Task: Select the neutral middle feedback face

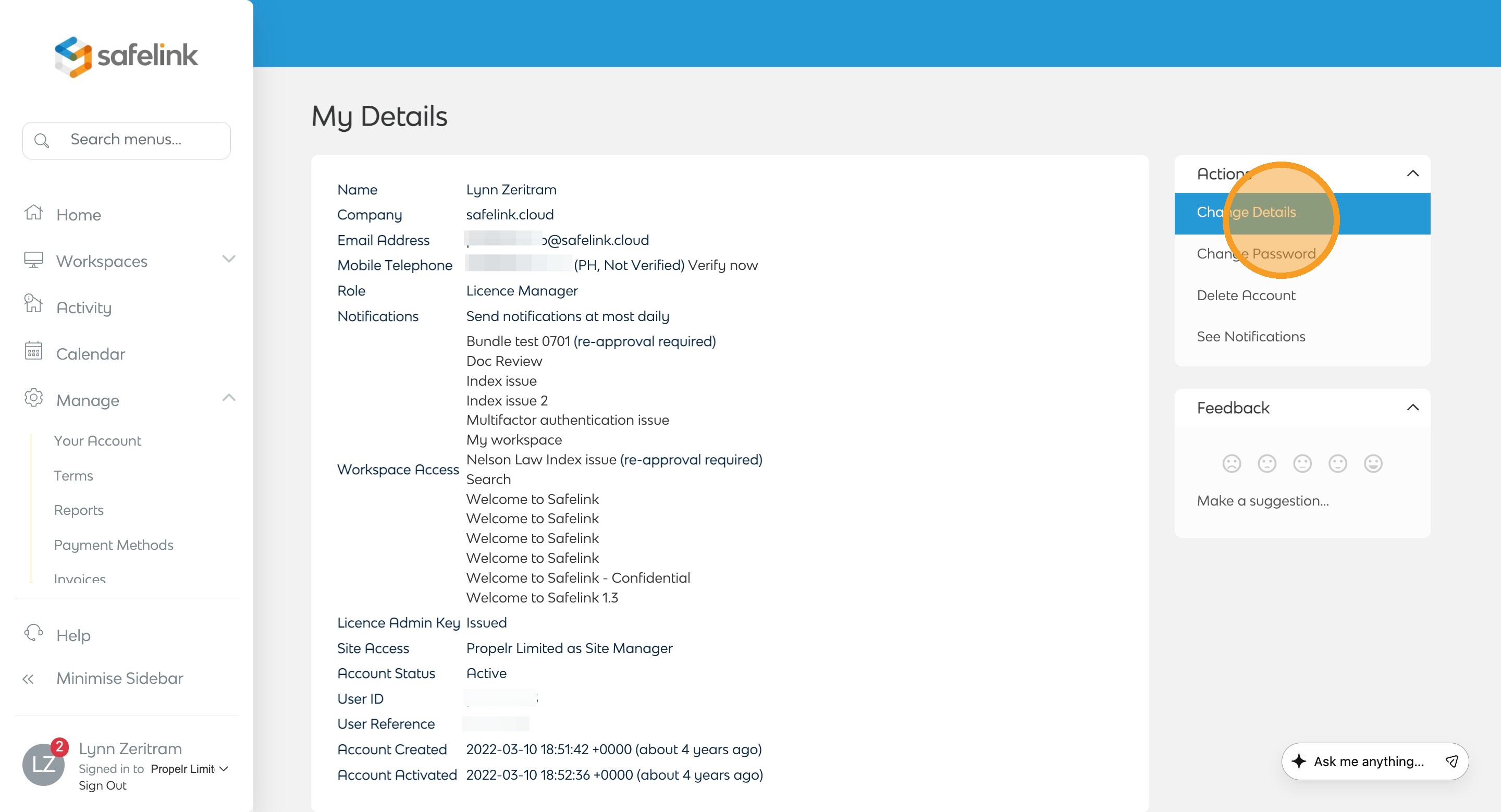Action: tap(1302, 464)
